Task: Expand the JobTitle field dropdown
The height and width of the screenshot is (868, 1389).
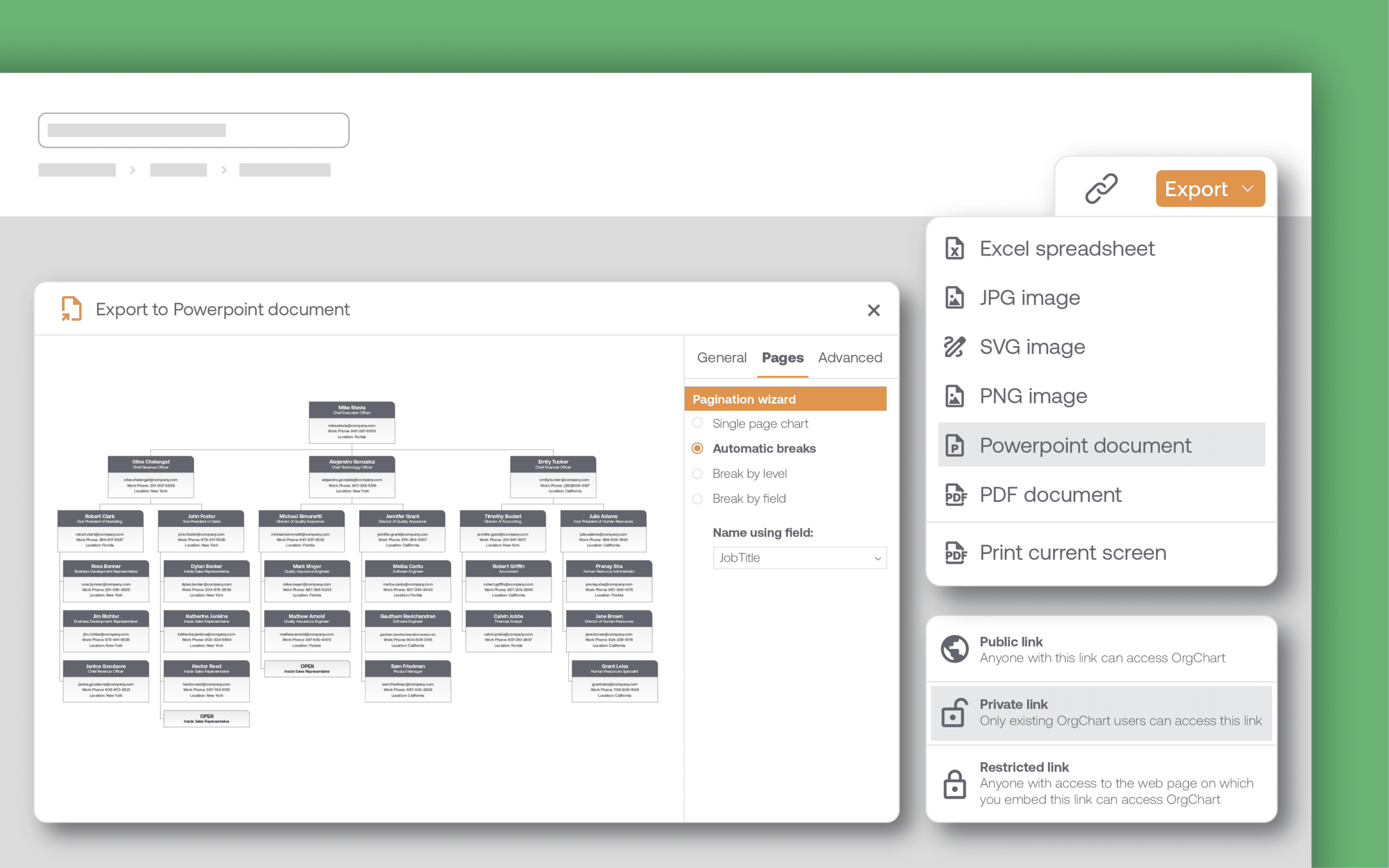Action: click(x=799, y=558)
